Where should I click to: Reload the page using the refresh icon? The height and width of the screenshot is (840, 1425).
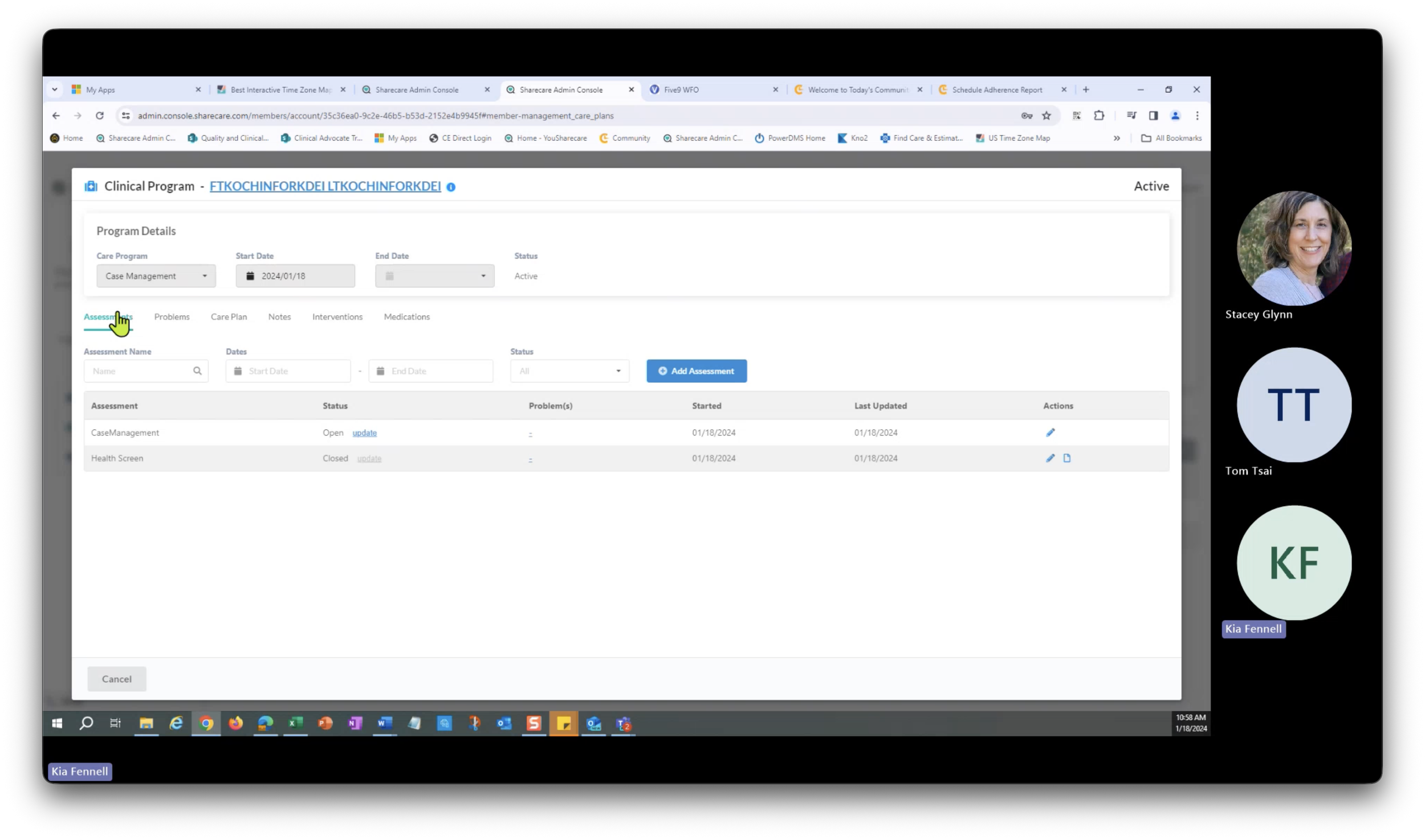(100, 116)
